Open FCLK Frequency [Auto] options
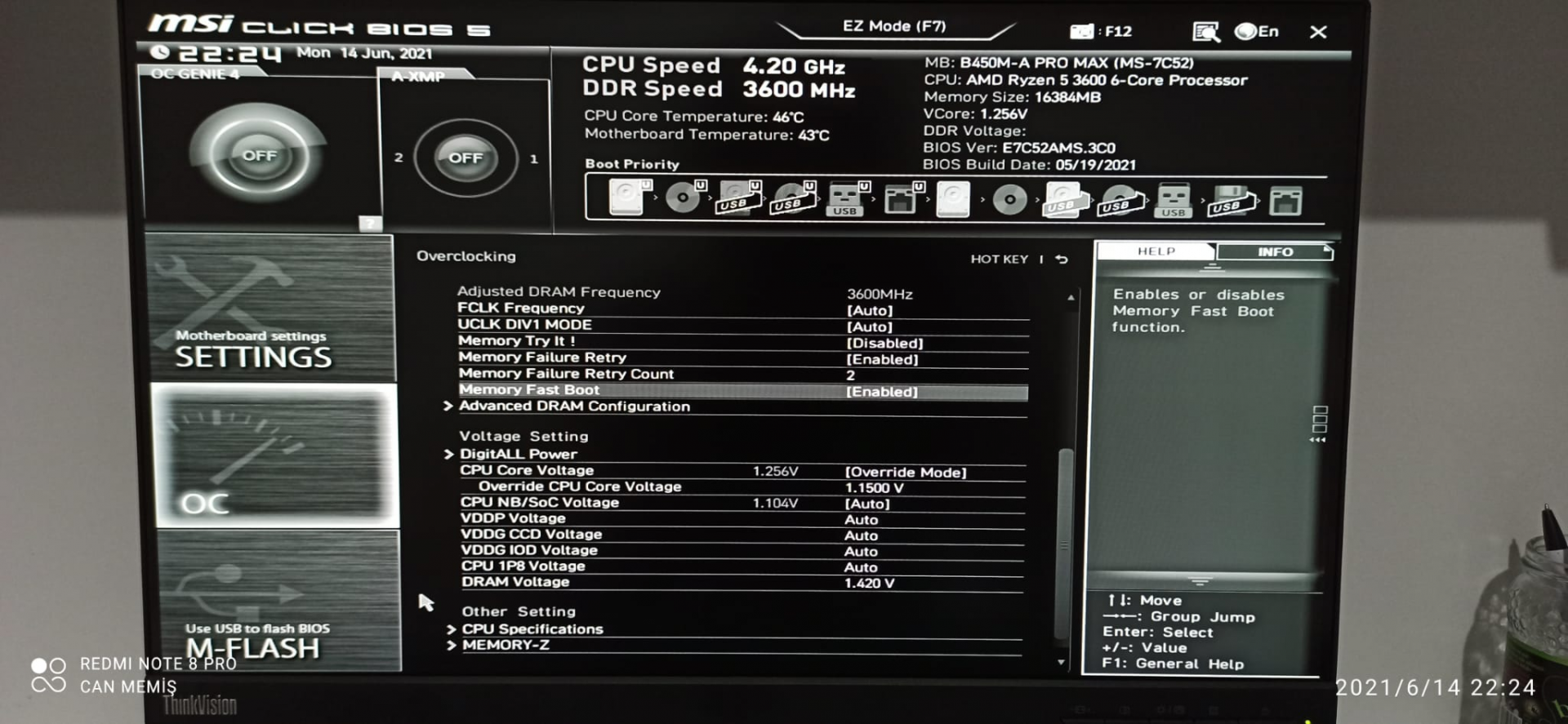The height and width of the screenshot is (724, 1568). (870, 310)
